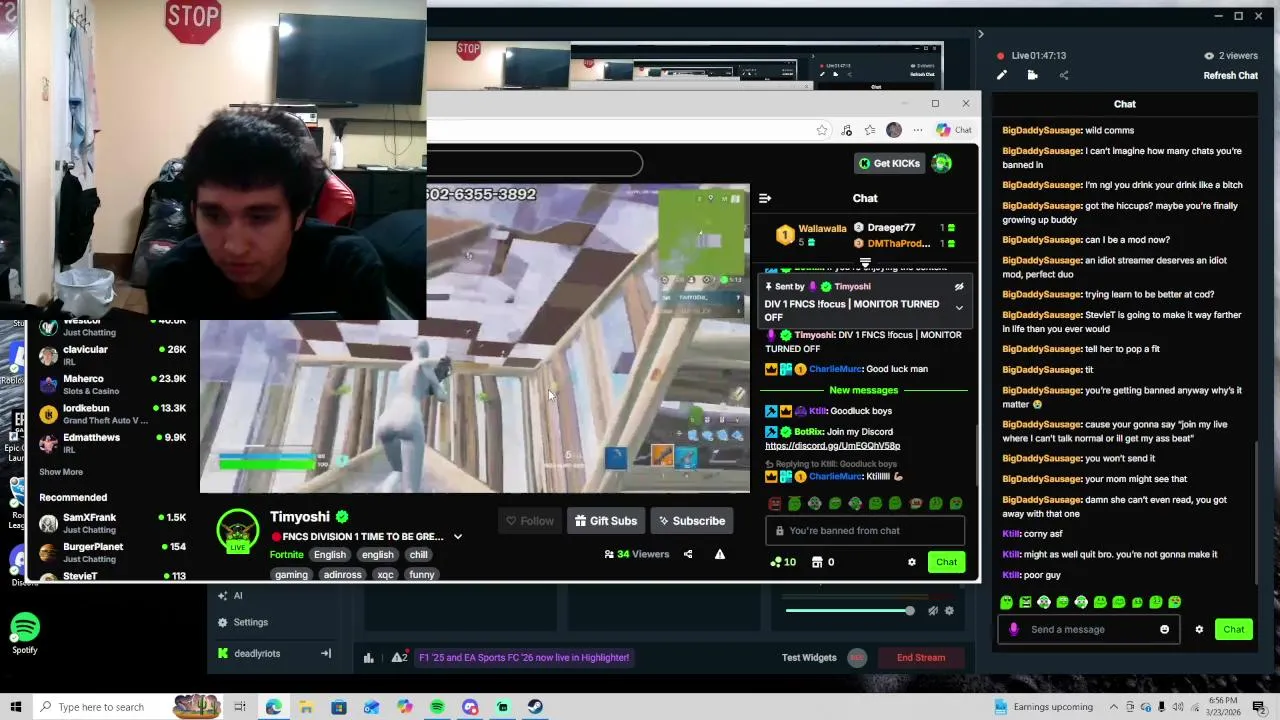This screenshot has width=1280, height=720.
Task: Click the share icon in the right chat panel
Action: (x=1064, y=75)
